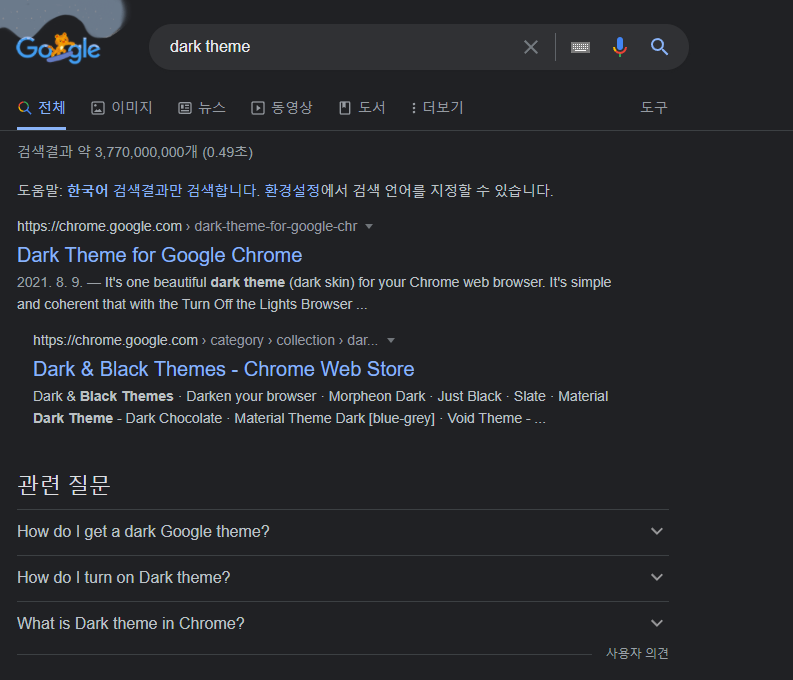793x680 pixels.
Task: Open the 환경설정 link
Action: [292, 191]
